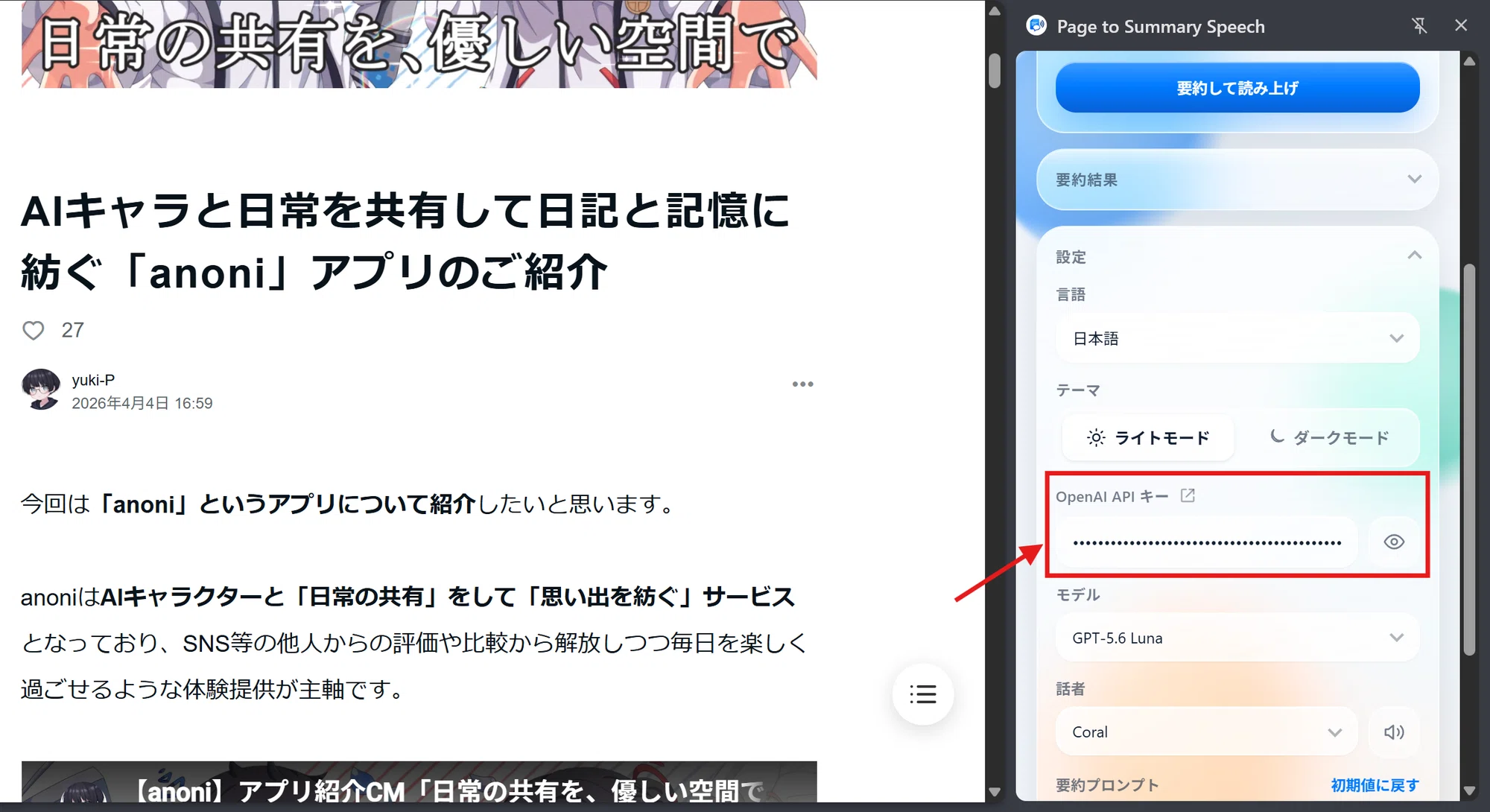The image size is (1490, 812).
Task: Click the date 2026年4月4日 16:59
Action: pos(142,403)
